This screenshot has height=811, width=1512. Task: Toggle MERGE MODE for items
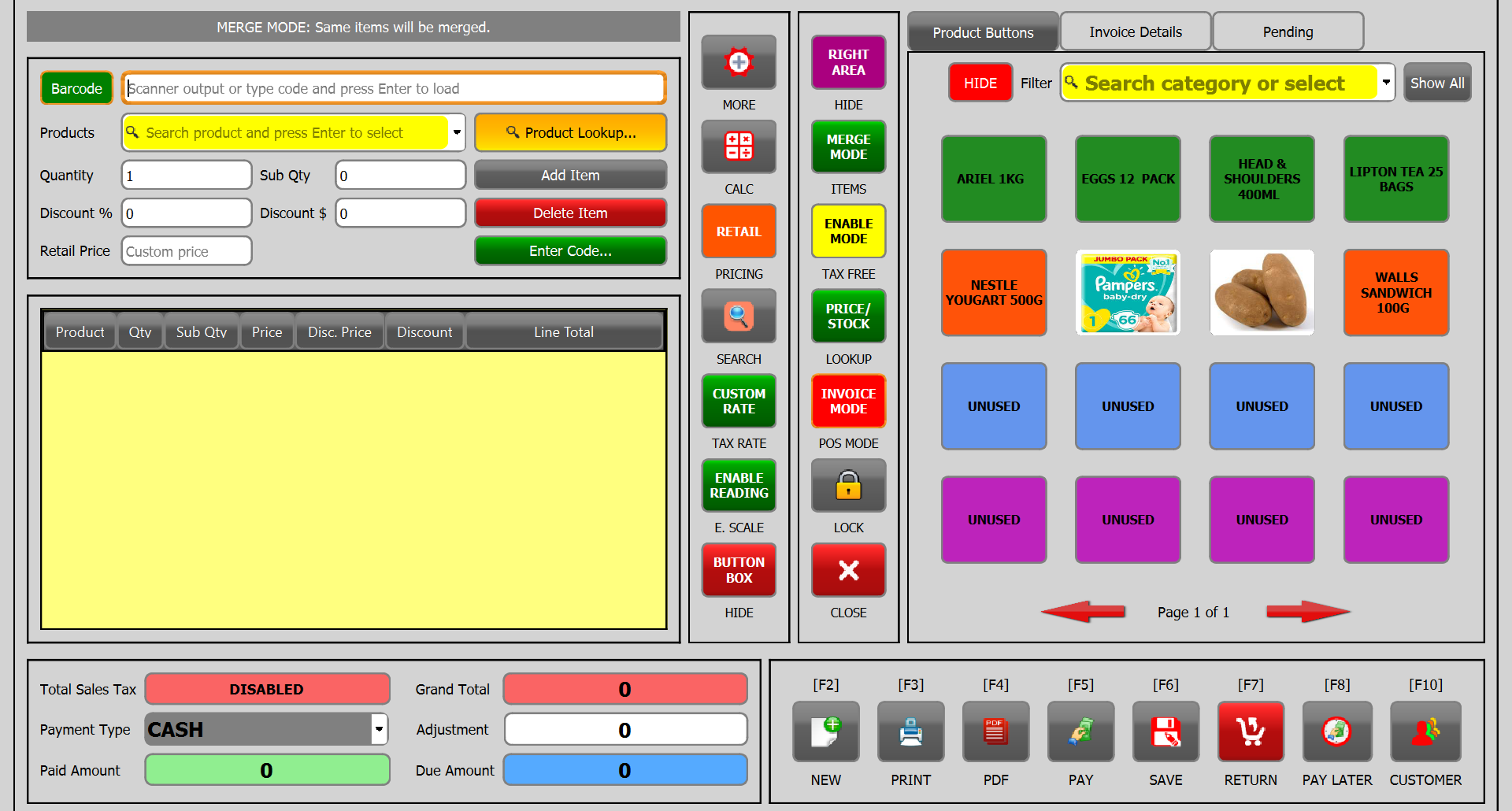[848, 147]
